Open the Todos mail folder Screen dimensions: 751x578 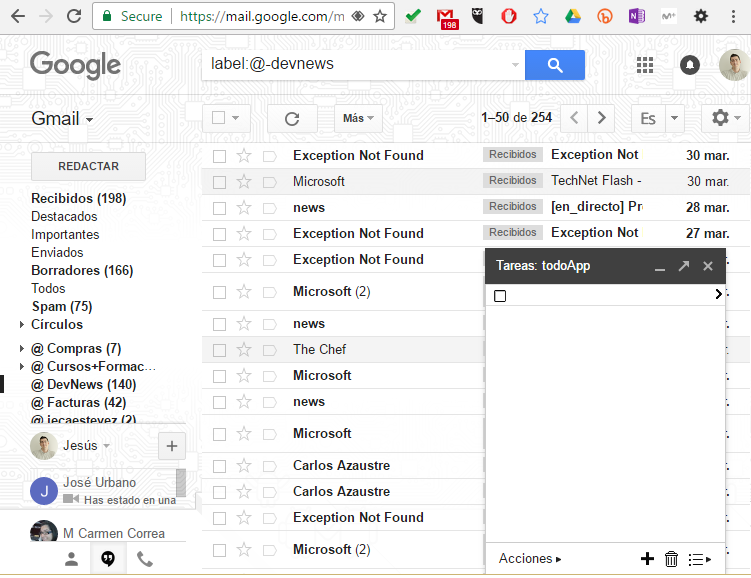48,288
